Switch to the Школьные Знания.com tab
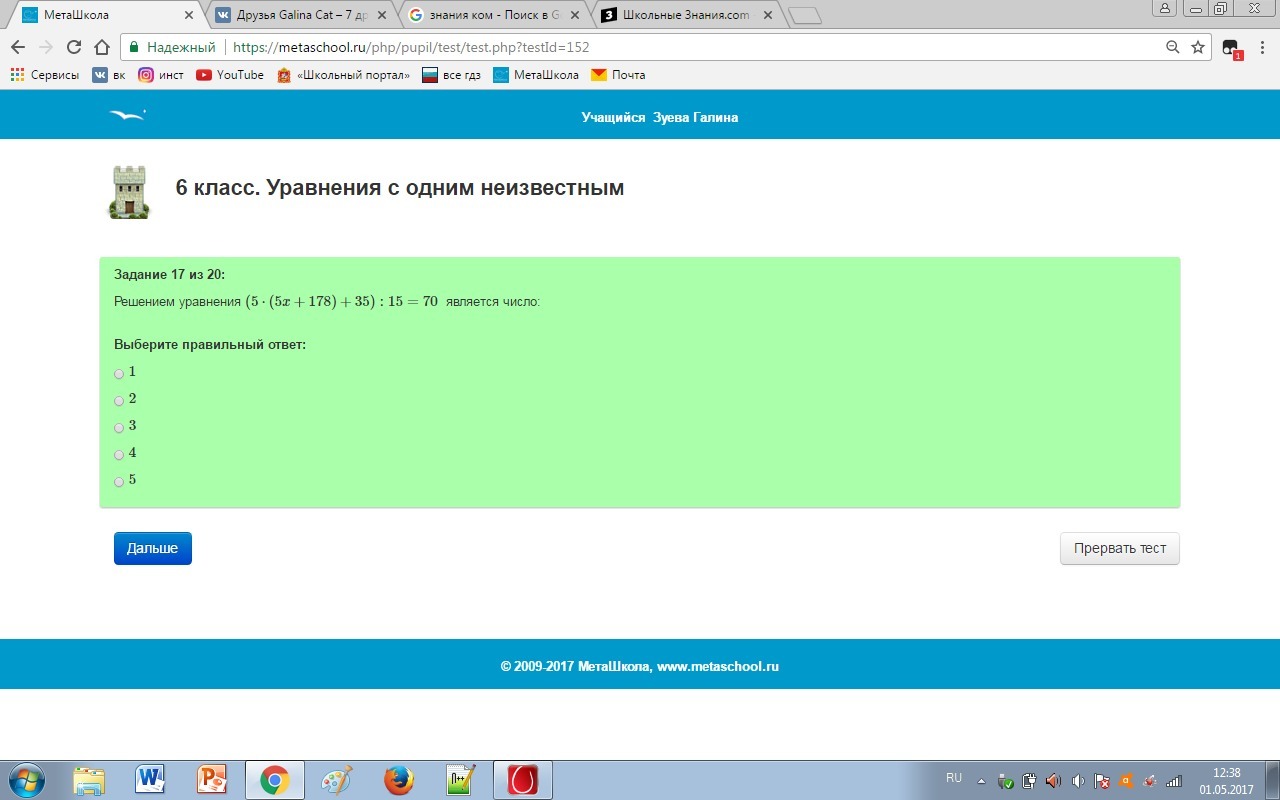The height and width of the screenshot is (800, 1280). tap(685, 15)
